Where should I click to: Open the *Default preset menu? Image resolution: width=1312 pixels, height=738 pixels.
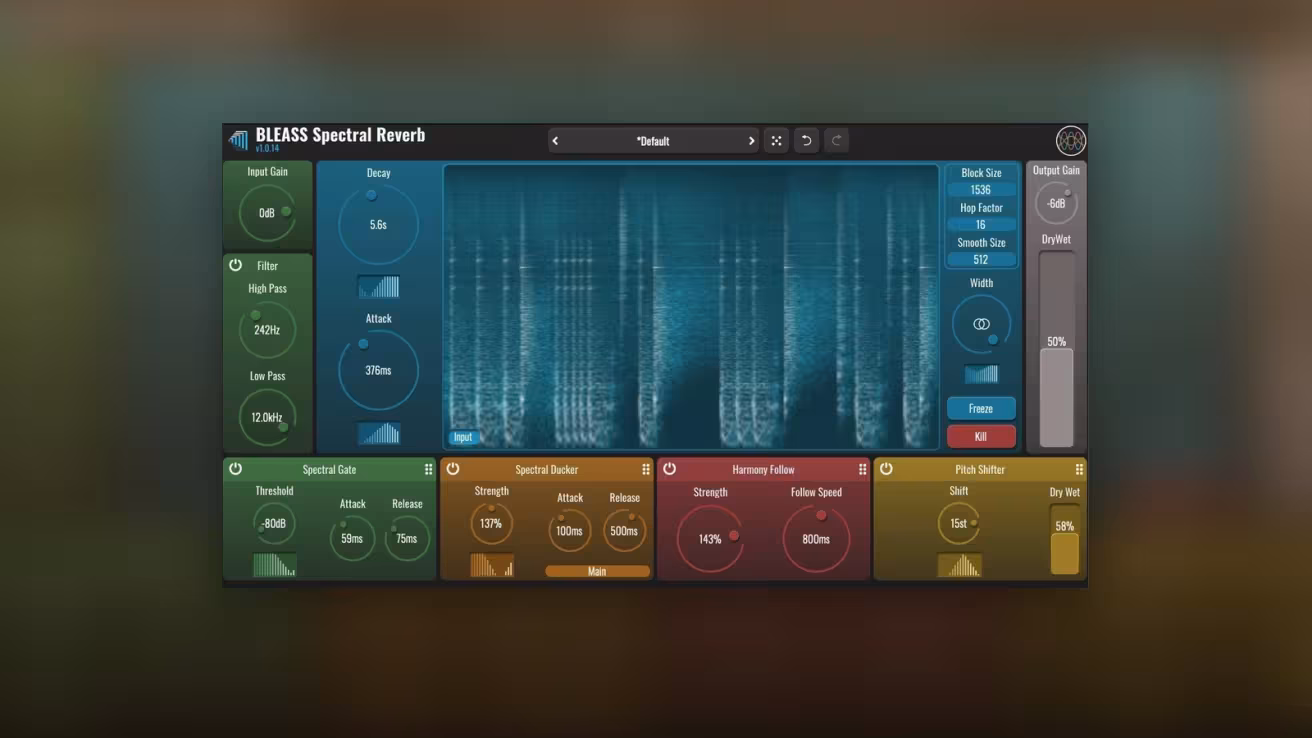pos(653,141)
